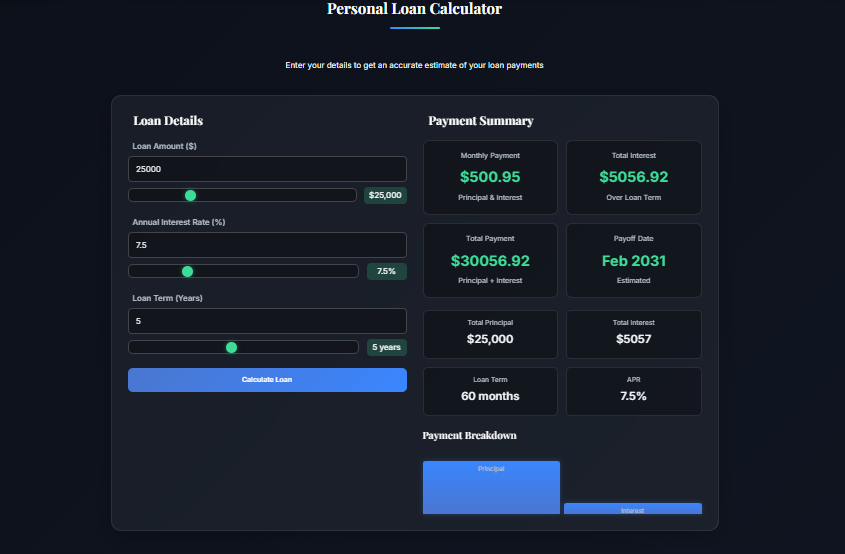845x554 pixels.
Task: Click the Total Principal $25,000 value
Action: 490,340
